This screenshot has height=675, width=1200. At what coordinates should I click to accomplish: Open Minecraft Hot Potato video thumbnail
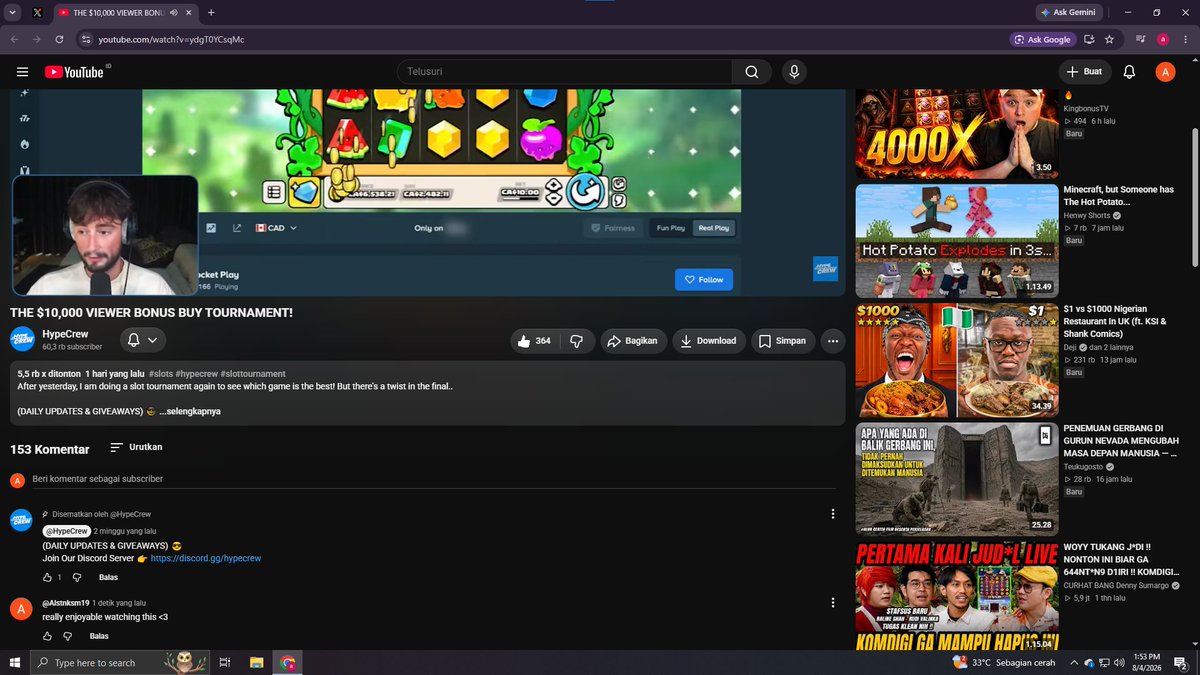tap(957, 241)
